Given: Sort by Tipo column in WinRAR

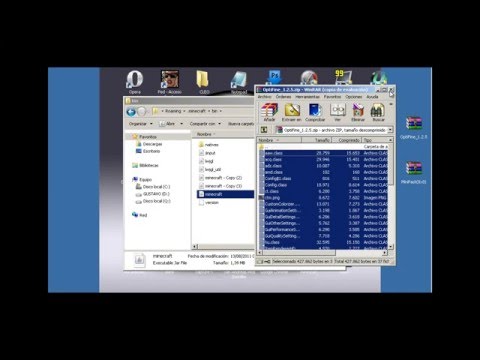Looking at the screenshot, I should (375, 140).
